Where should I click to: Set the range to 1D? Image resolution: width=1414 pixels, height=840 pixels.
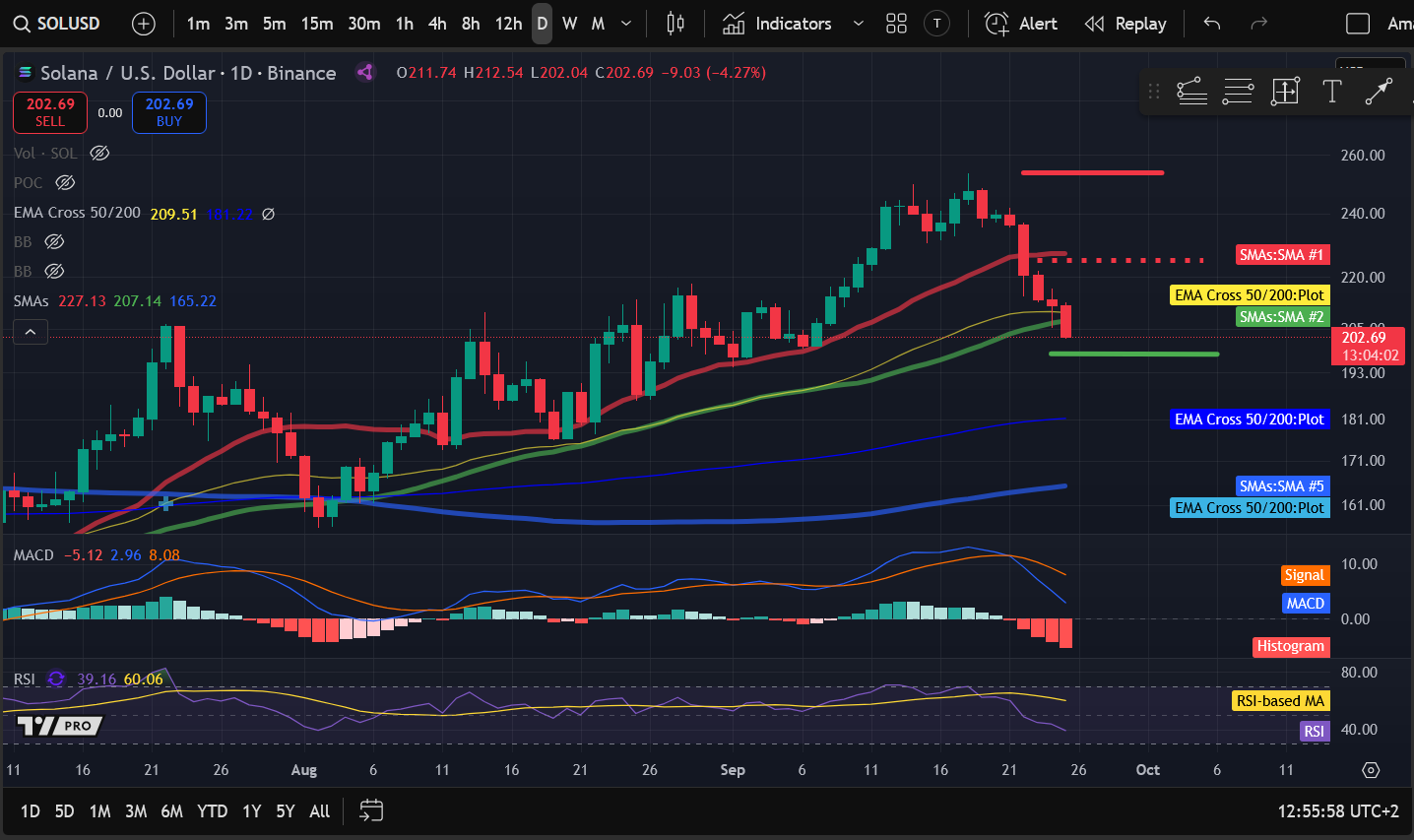(x=31, y=811)
